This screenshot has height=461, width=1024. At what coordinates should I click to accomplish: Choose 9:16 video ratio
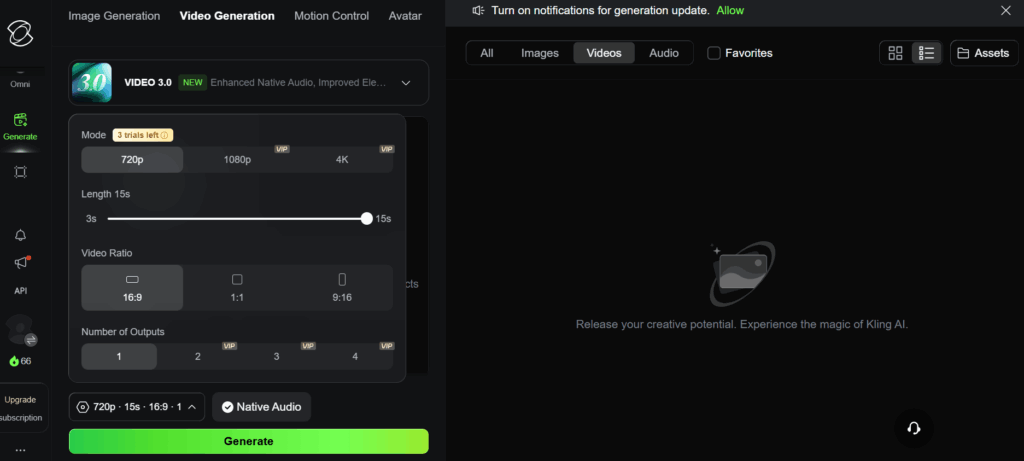[x=342, y=288]
